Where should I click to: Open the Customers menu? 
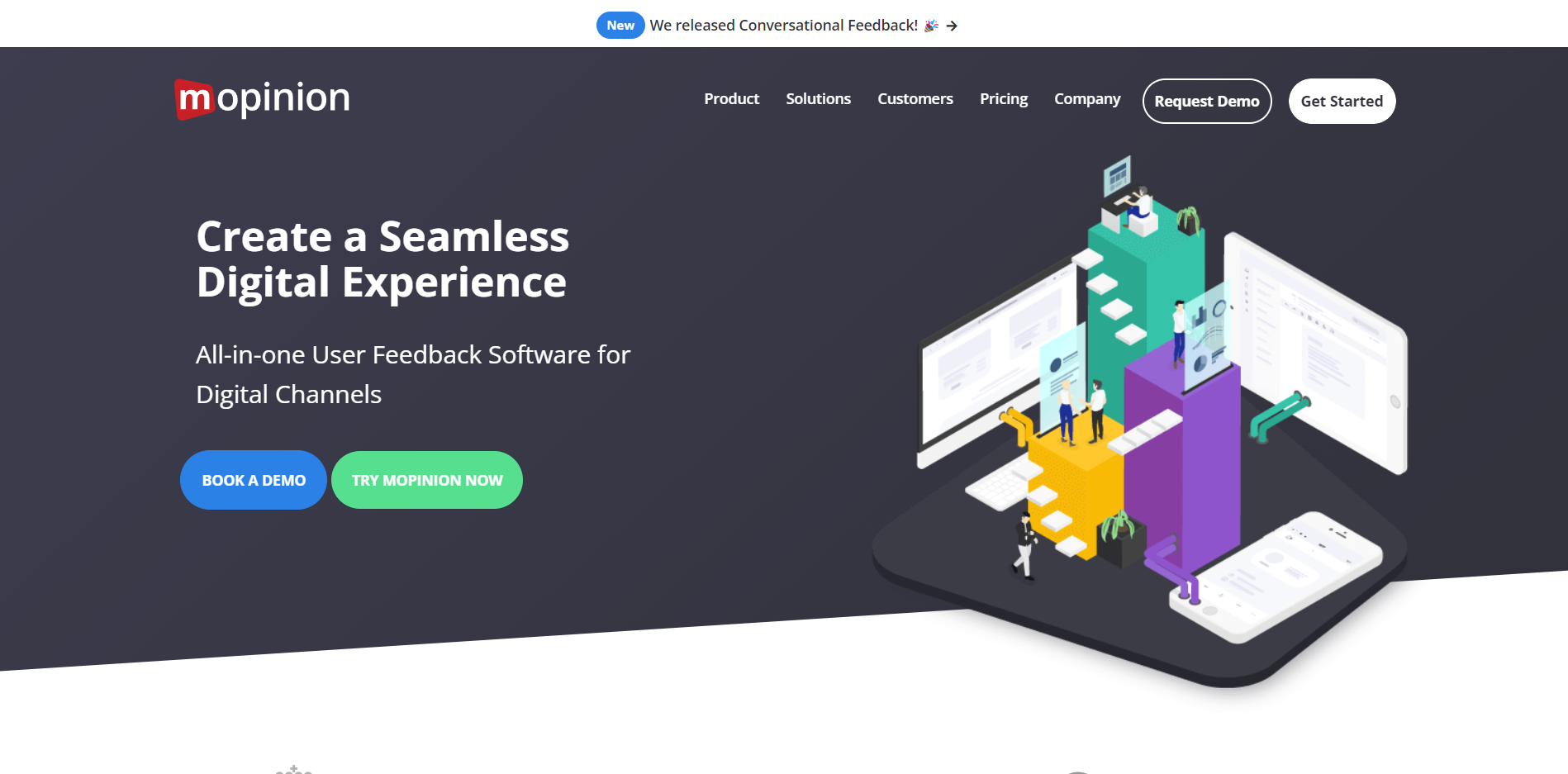(915, 99)
